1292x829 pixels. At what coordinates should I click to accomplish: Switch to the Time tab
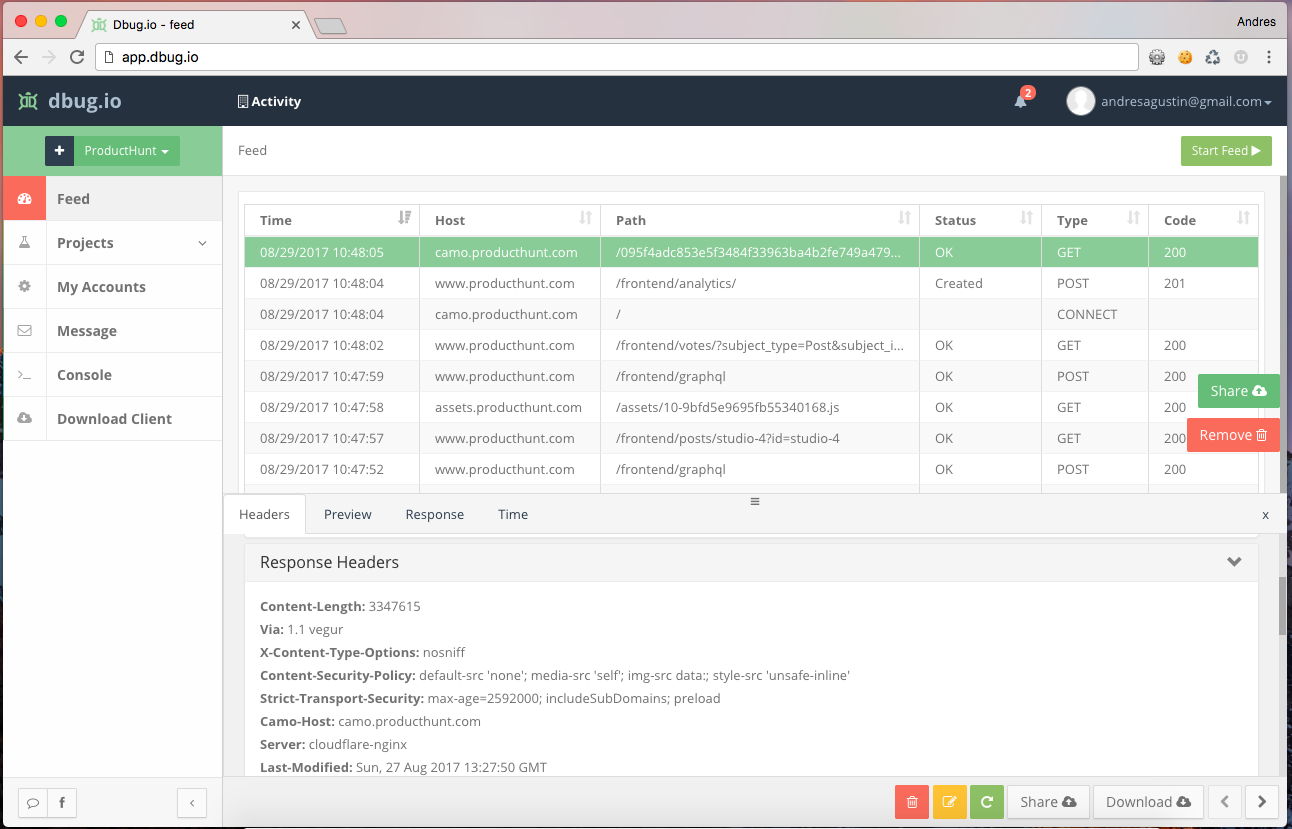513,514
